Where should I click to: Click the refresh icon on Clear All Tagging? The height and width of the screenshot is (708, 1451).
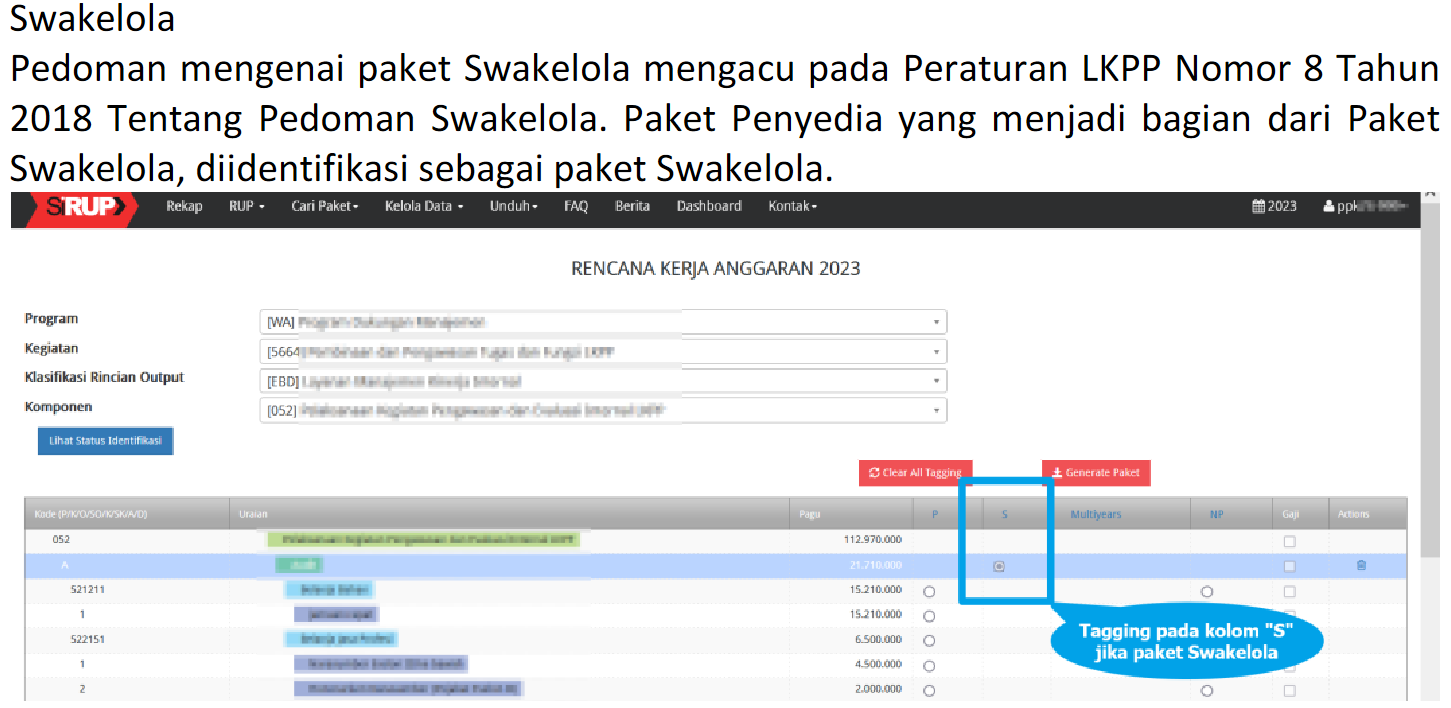874,473
